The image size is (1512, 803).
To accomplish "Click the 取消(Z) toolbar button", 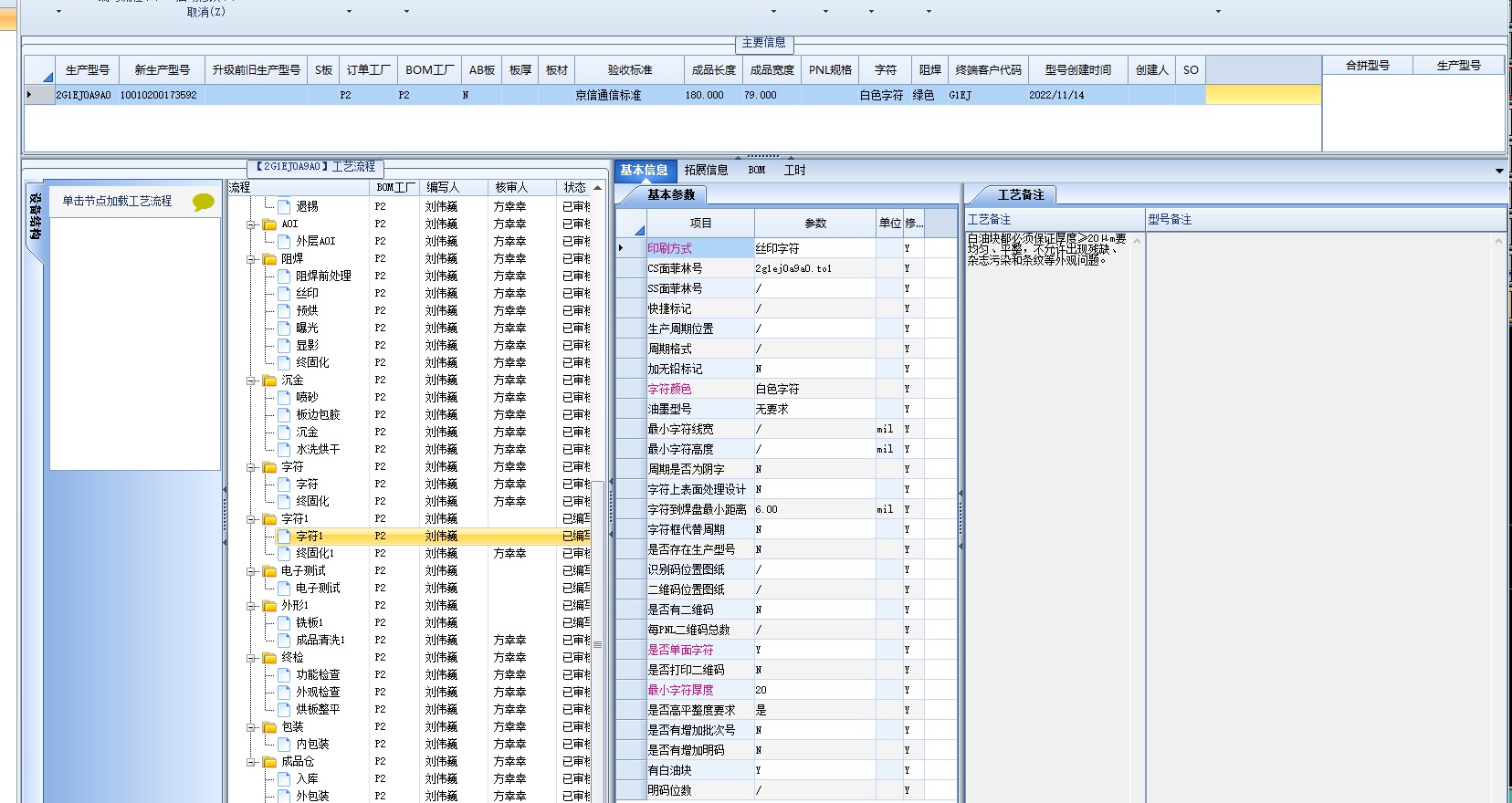I will 205,12.
